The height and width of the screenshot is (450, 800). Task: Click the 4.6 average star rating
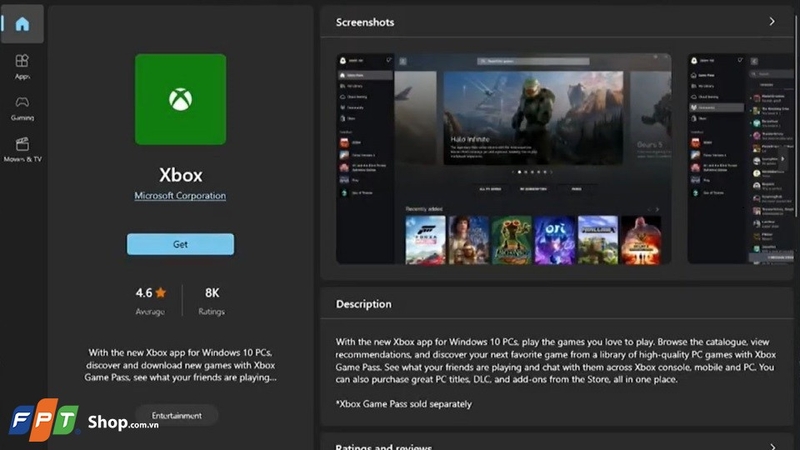[x=151, y=300]
